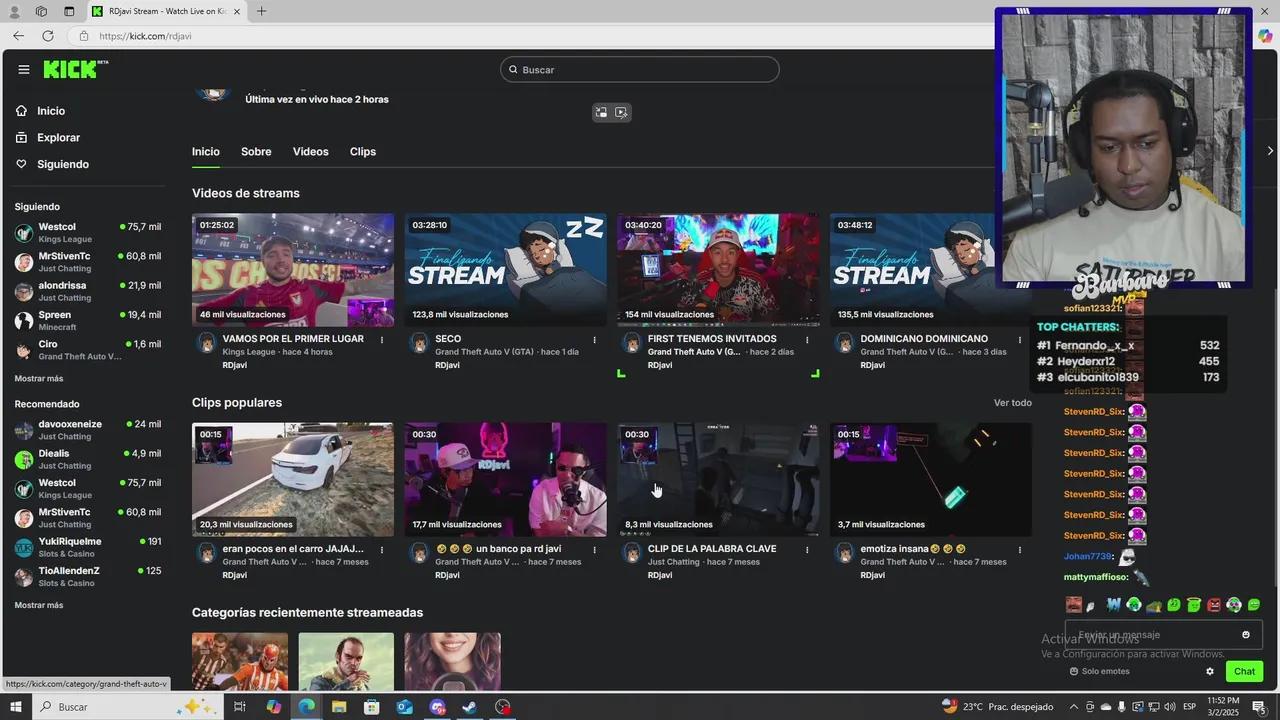The height and width of the screenshot is (720, 1280).
Task: Open options for un banco pa rd javi clip
Action: coord(595,550)
